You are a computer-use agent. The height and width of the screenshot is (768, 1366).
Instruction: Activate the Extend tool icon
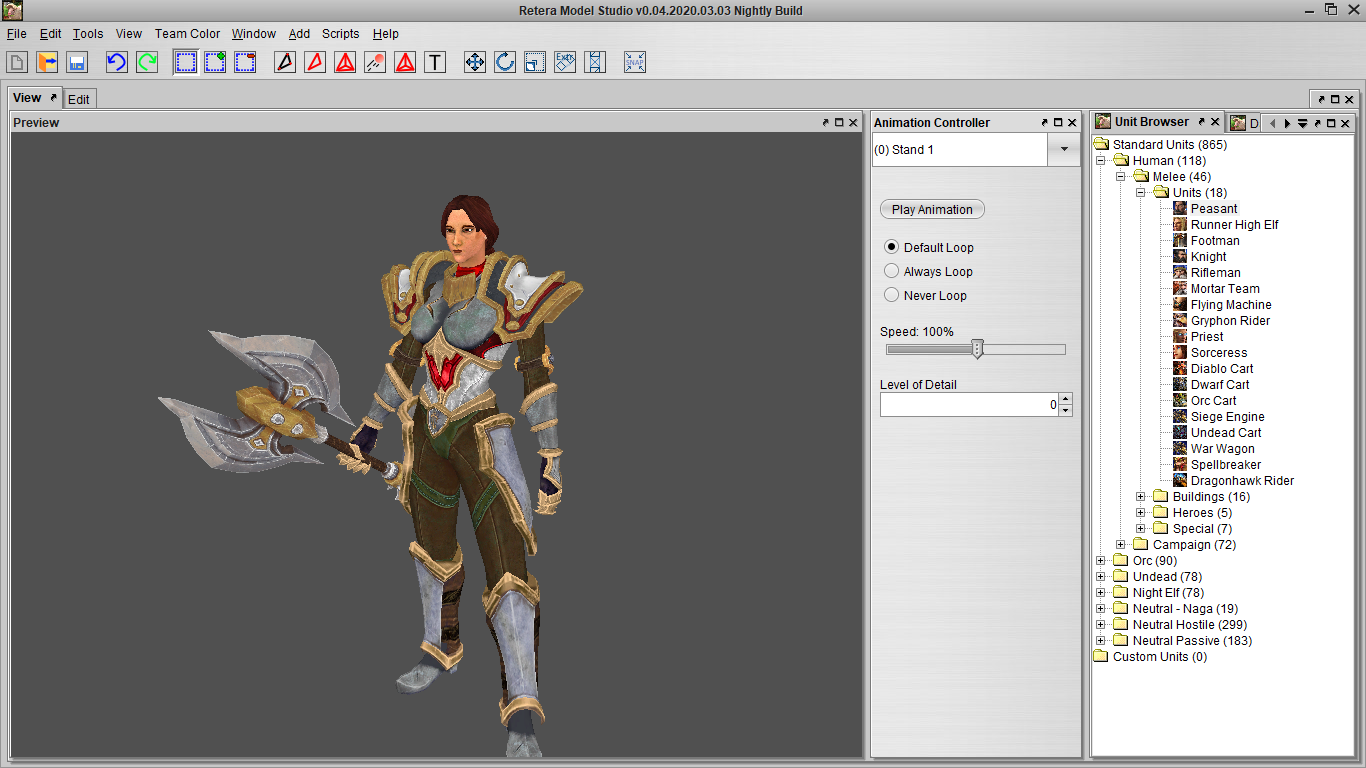(x=595, y=62)
